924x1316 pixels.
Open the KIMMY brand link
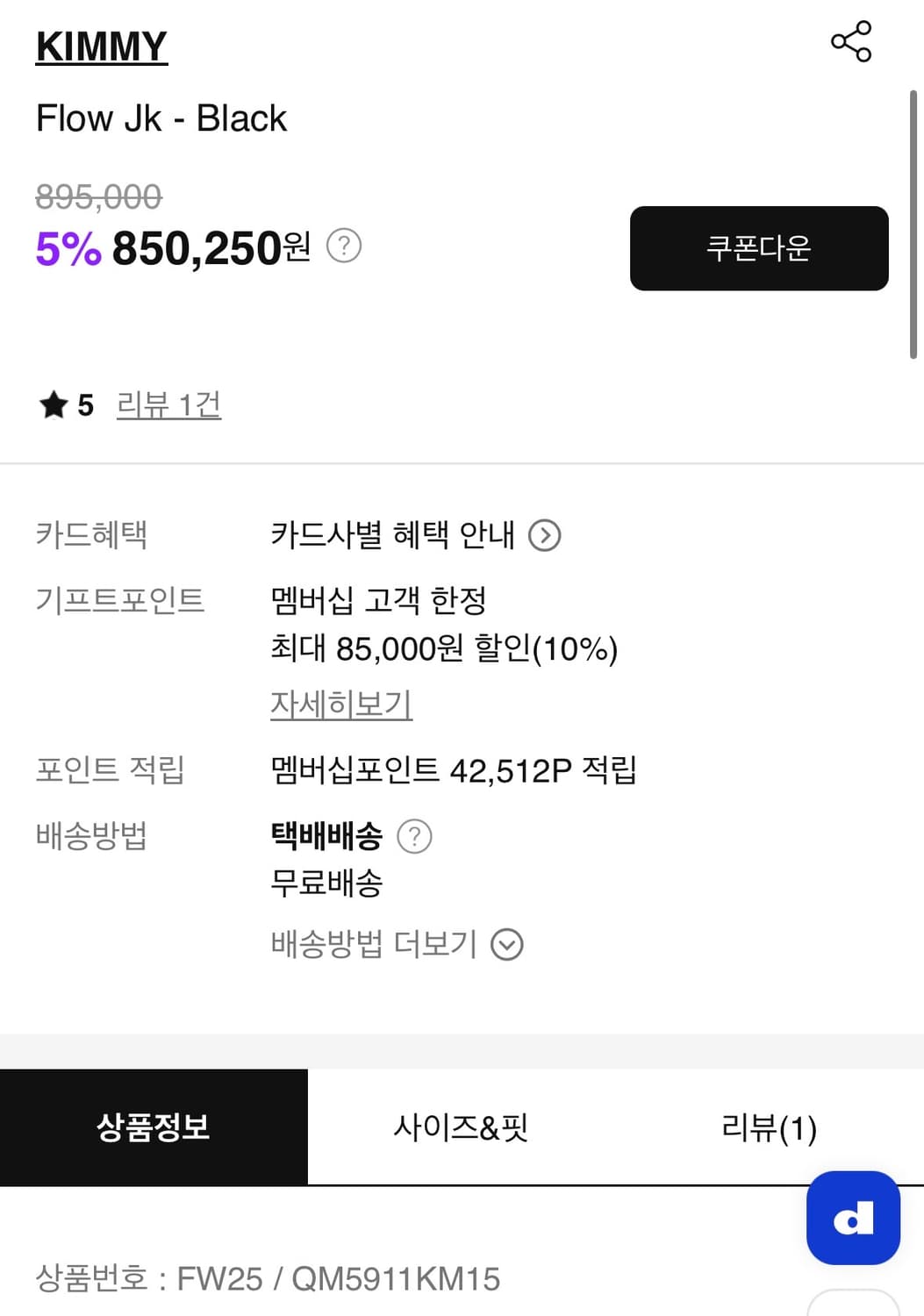101,46
